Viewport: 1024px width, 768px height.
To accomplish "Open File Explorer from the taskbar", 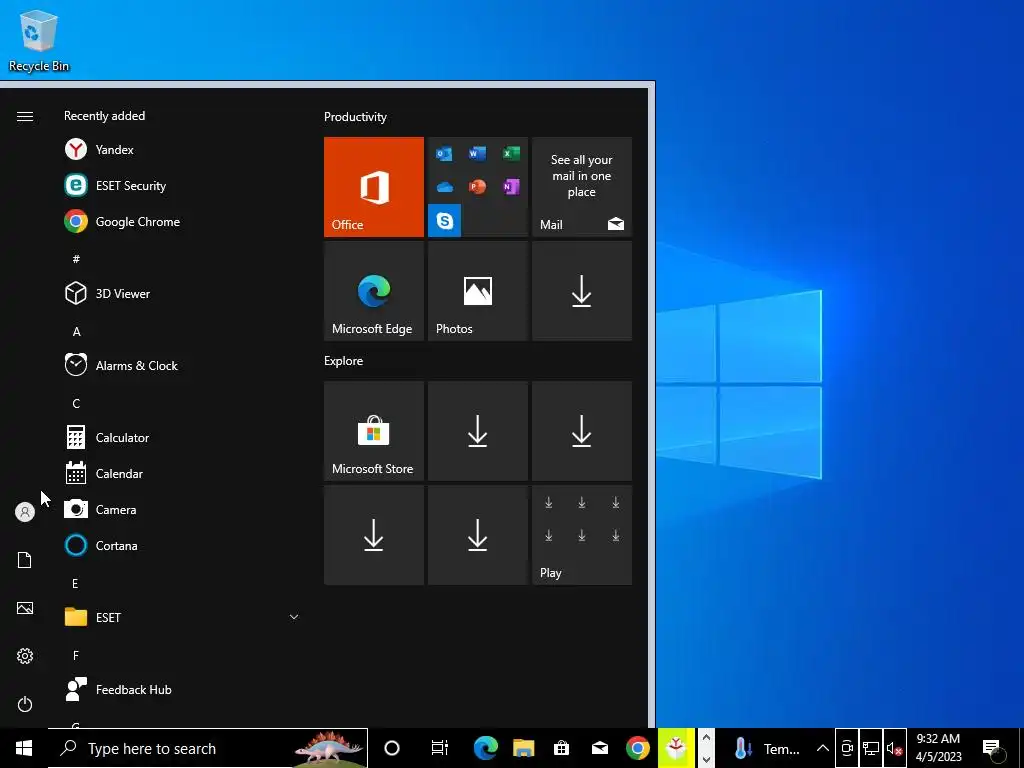I will tap(523, 748).
